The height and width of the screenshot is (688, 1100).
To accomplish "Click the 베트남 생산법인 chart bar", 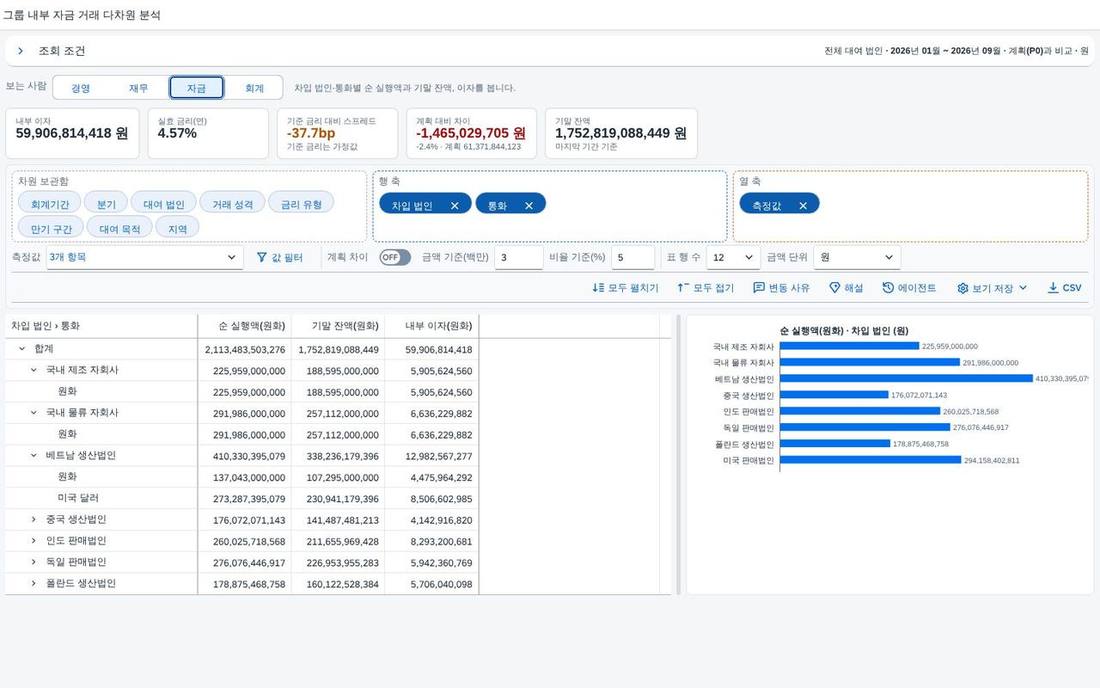I will click(906, 379).
